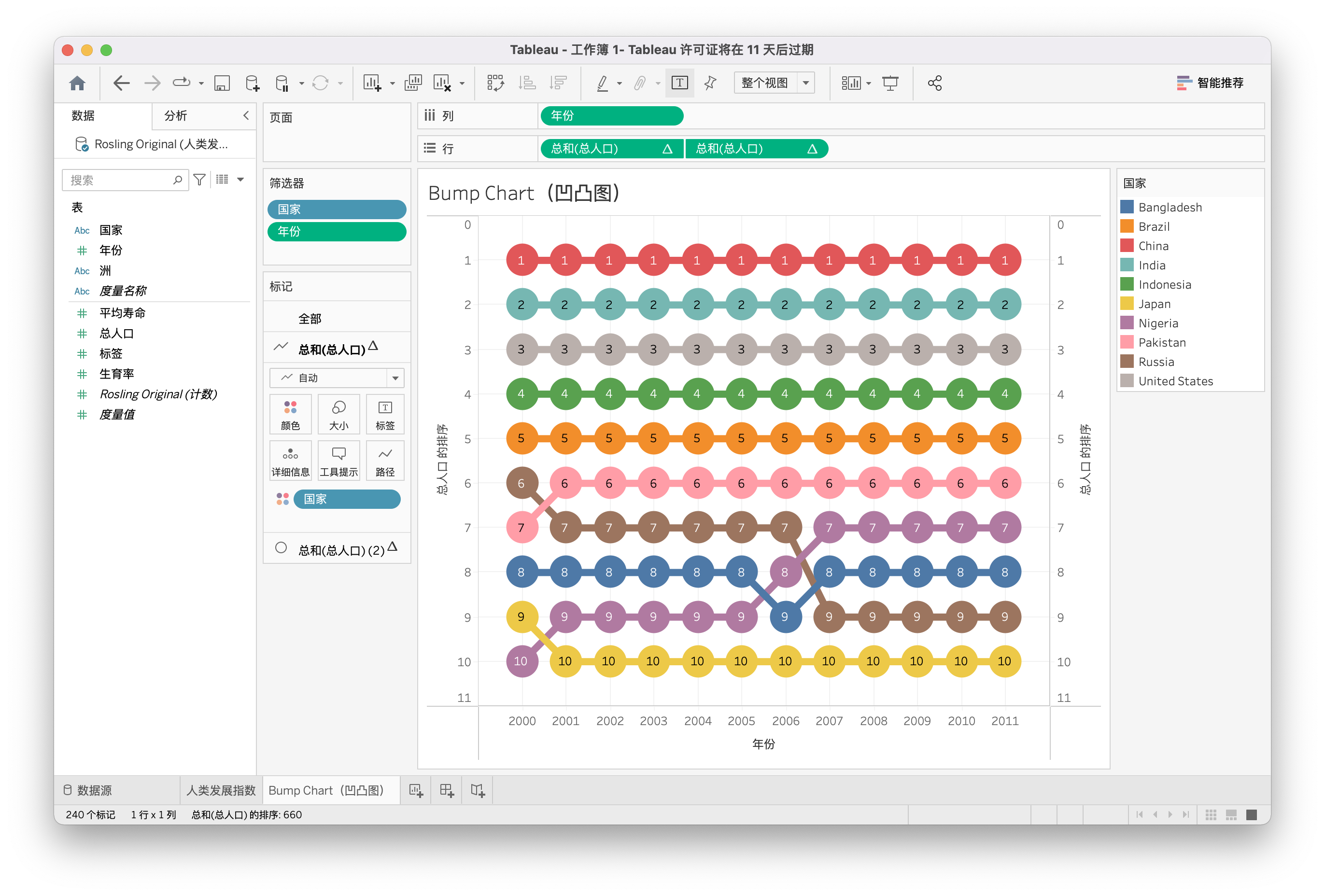Click the show/hide cards icon
This screenshot has width=1325, height=896.
tap(851, 83)
